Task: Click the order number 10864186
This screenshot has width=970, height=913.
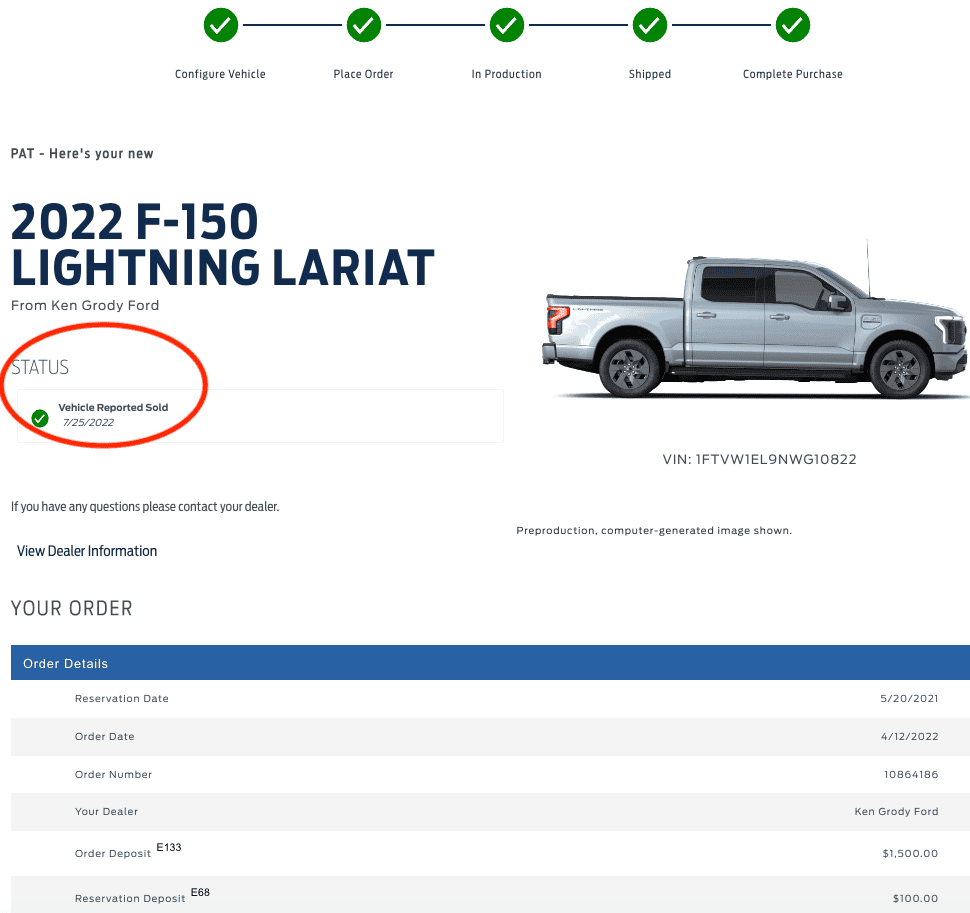Action: [911, 774]
